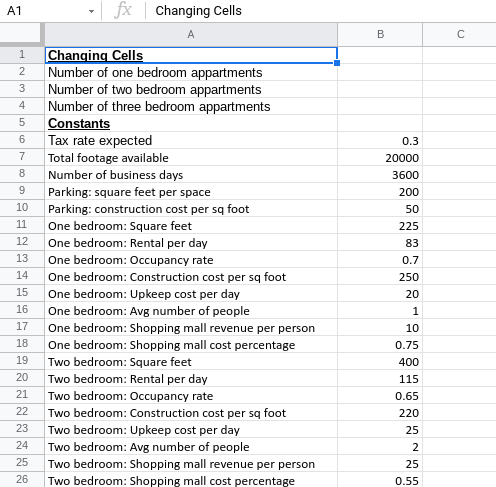Select parking square feet value 200
The image size is (496, 487).
[x=380, y=191]
